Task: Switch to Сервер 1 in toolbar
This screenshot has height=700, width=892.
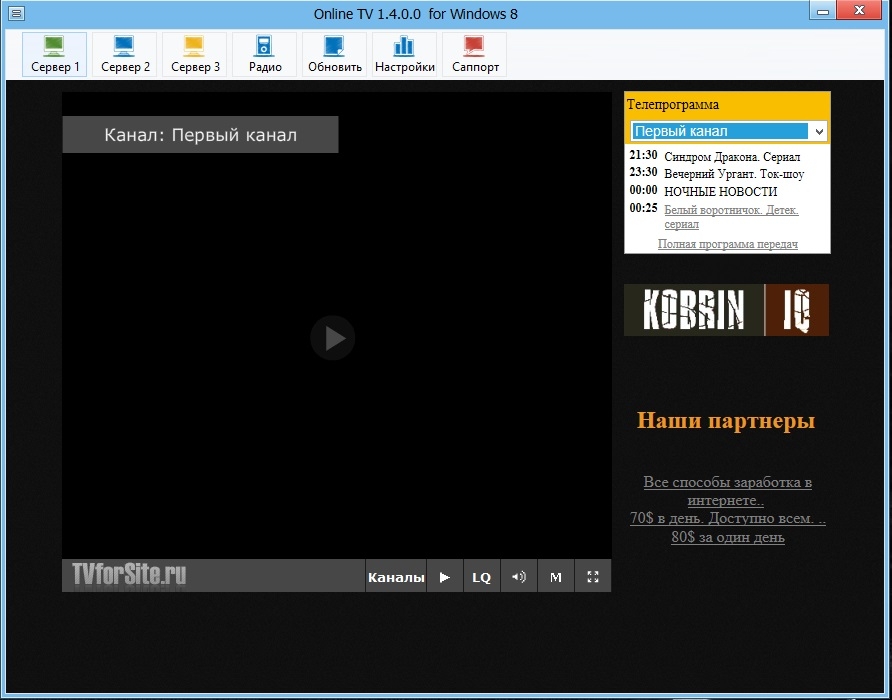Action: pyautogui.click(x=55, y=54)
